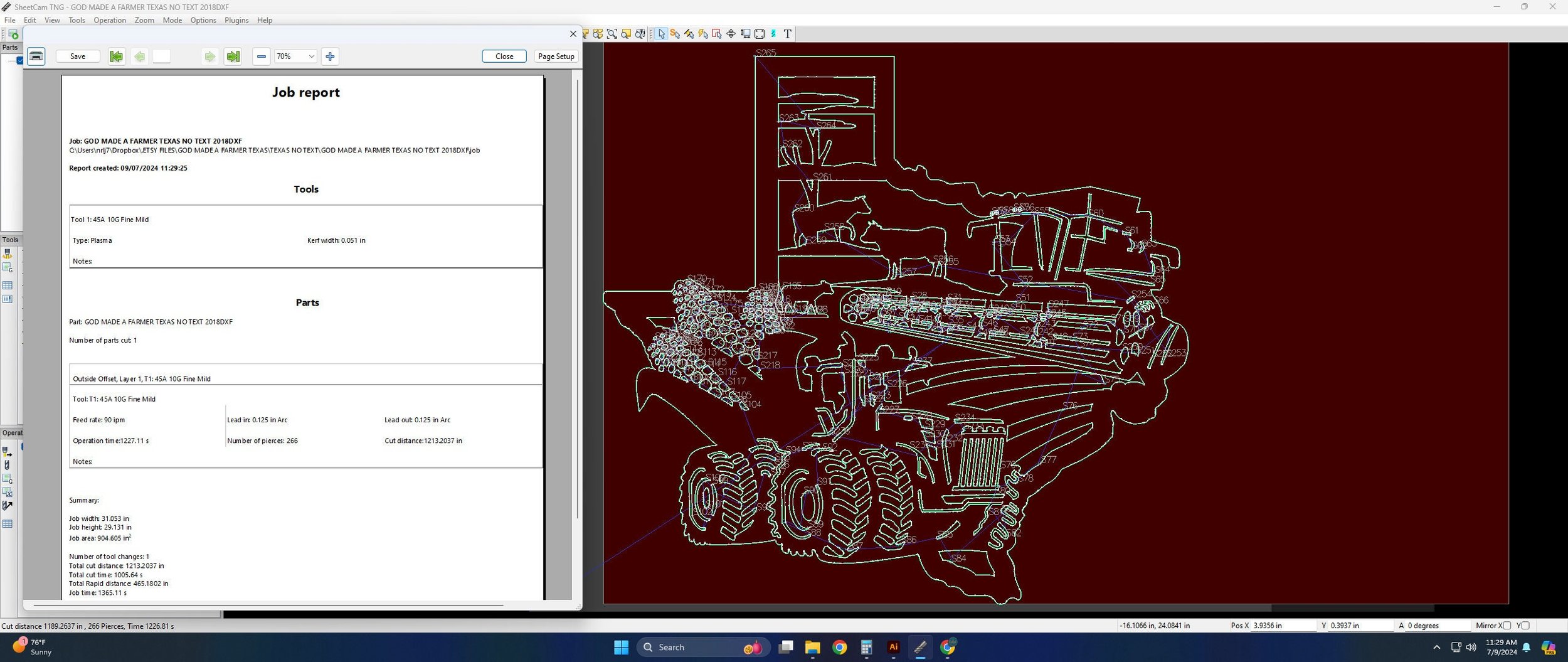
Task: Select the nesting move tool with arrows
Action: tap(731, 34)
